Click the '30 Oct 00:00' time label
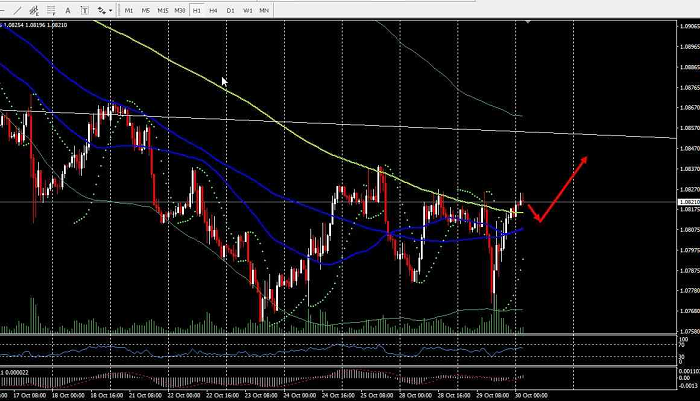This screenshot has height=401, width=700. [x=531, y=396]
